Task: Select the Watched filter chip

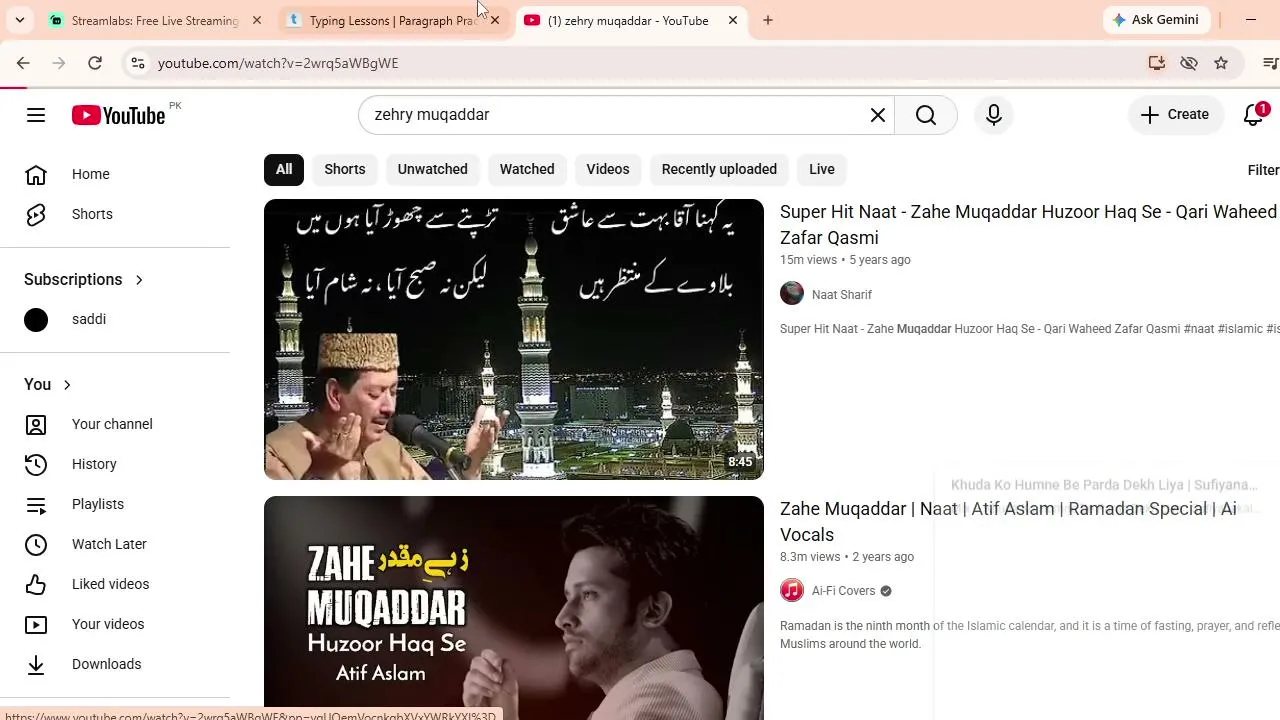Action: click(x=527, y=169)
